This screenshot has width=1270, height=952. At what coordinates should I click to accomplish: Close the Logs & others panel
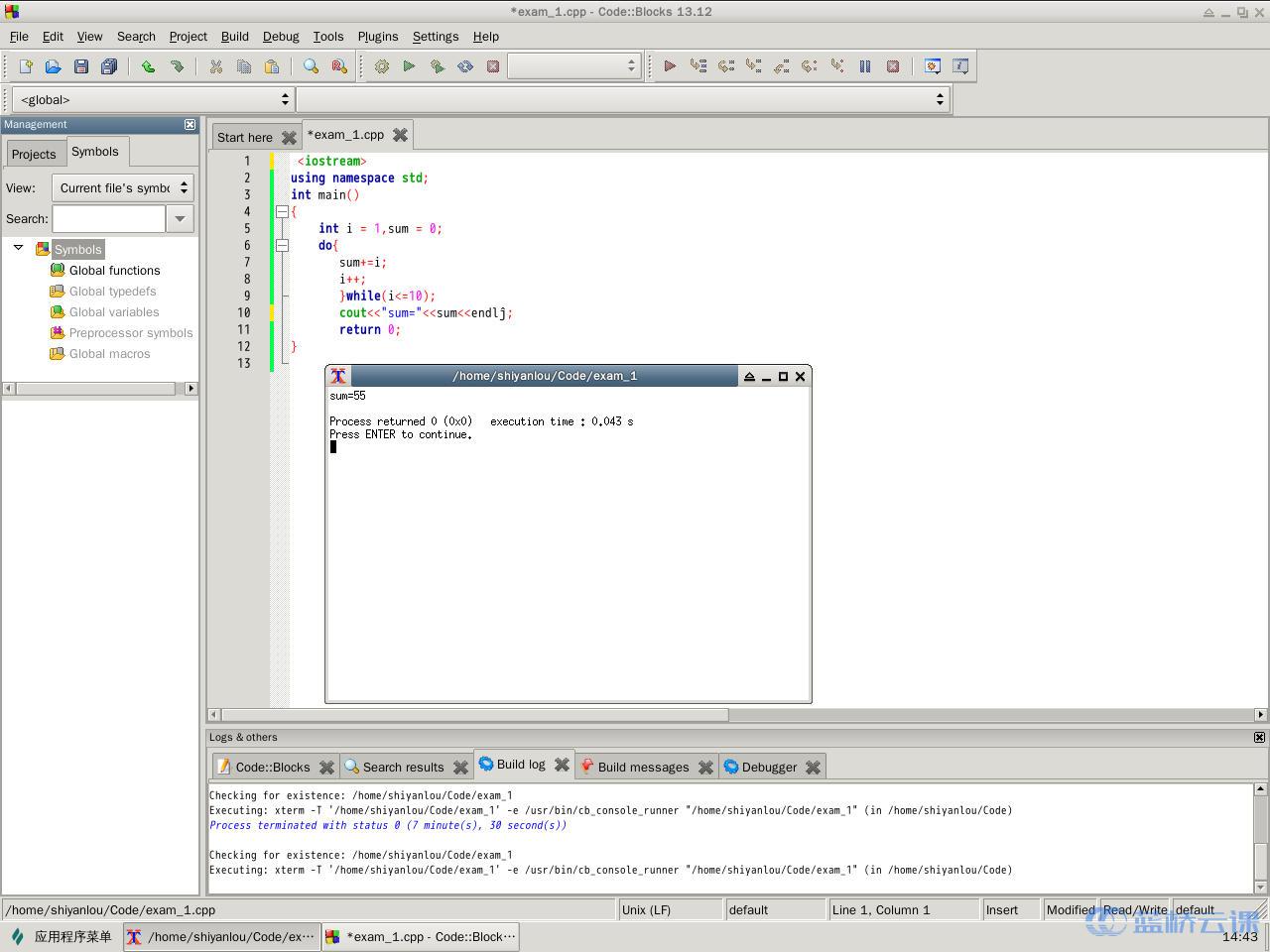point(1259,738)
